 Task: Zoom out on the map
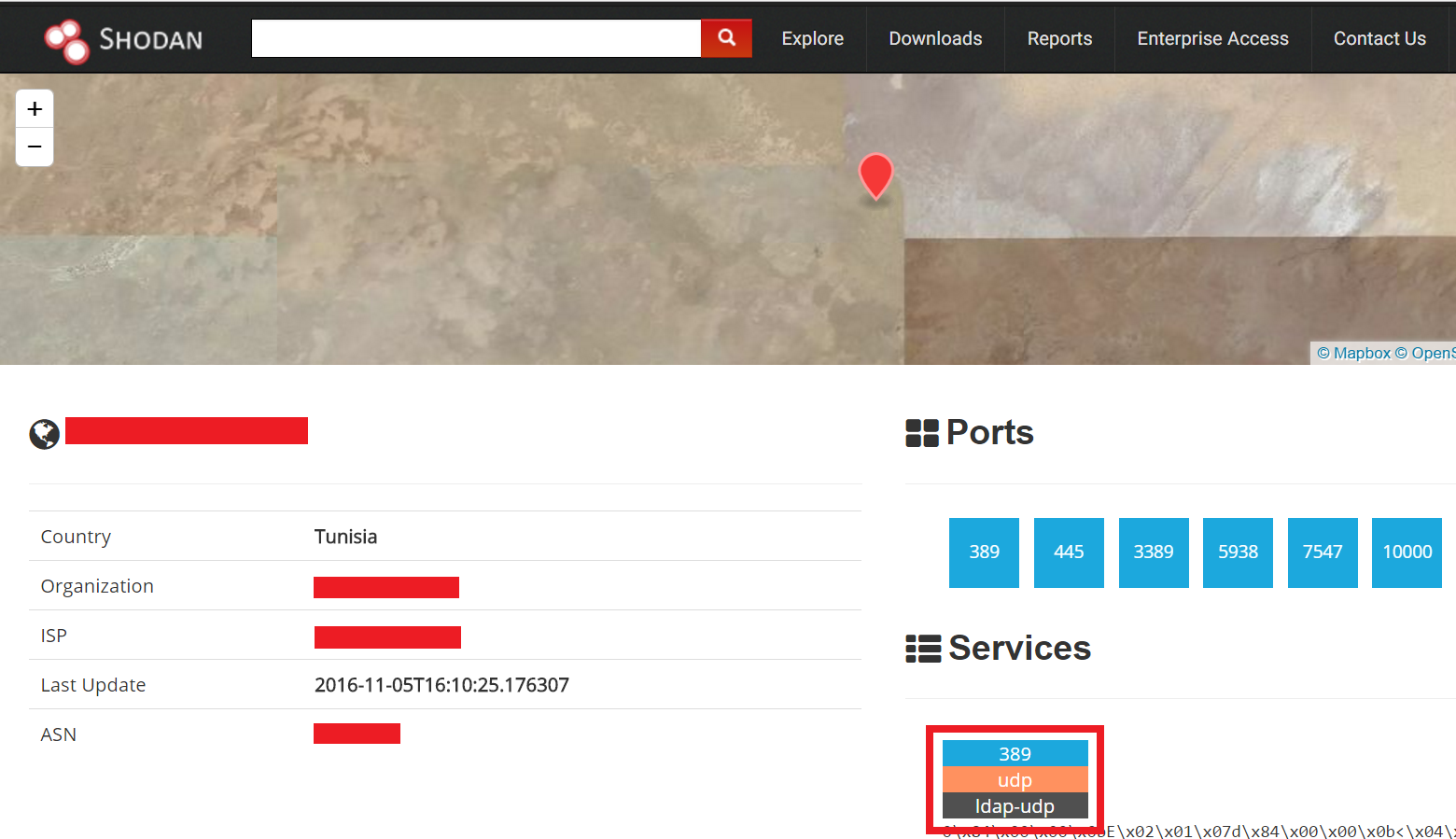35,147
